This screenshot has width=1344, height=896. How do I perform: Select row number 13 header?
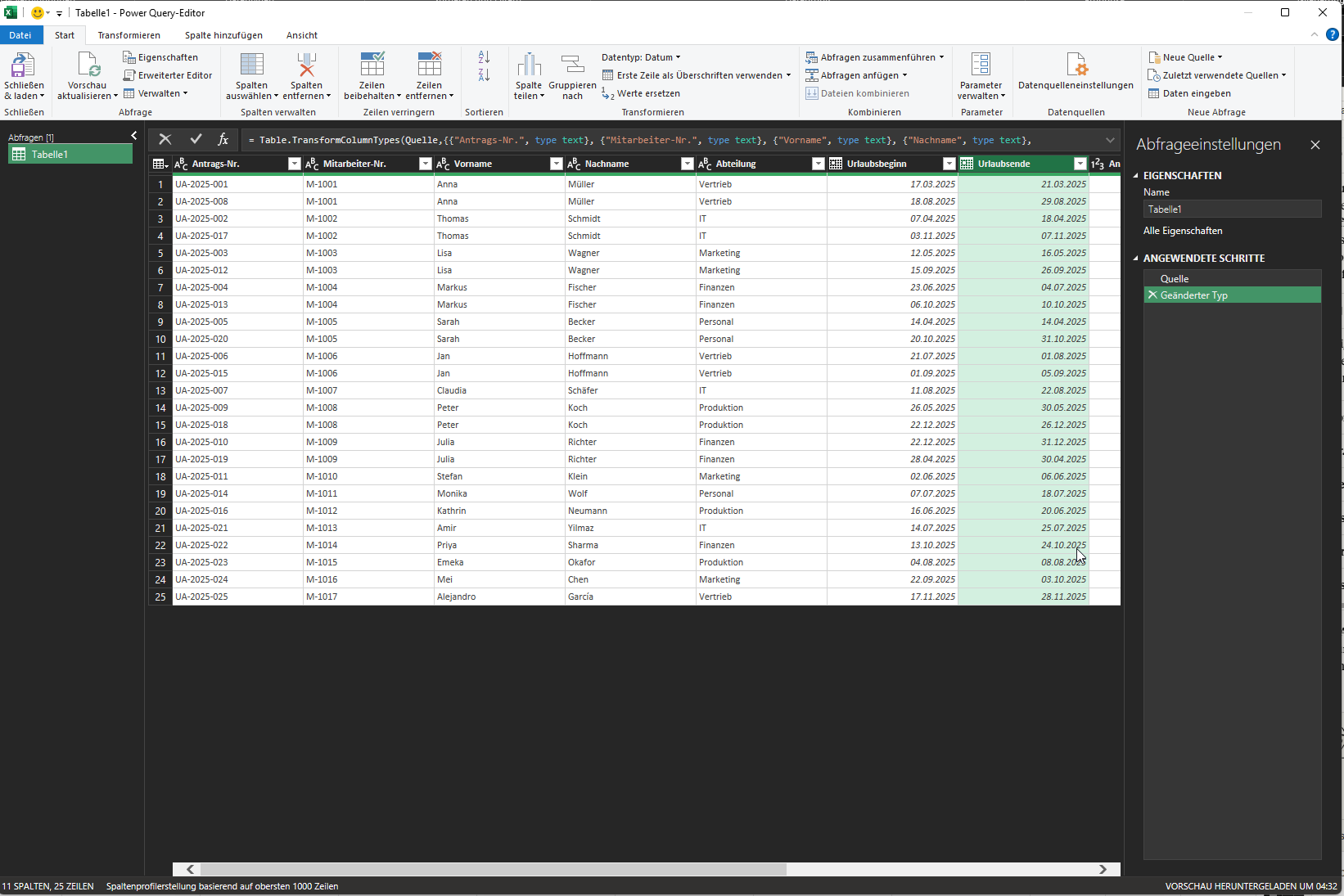[160, 390]
